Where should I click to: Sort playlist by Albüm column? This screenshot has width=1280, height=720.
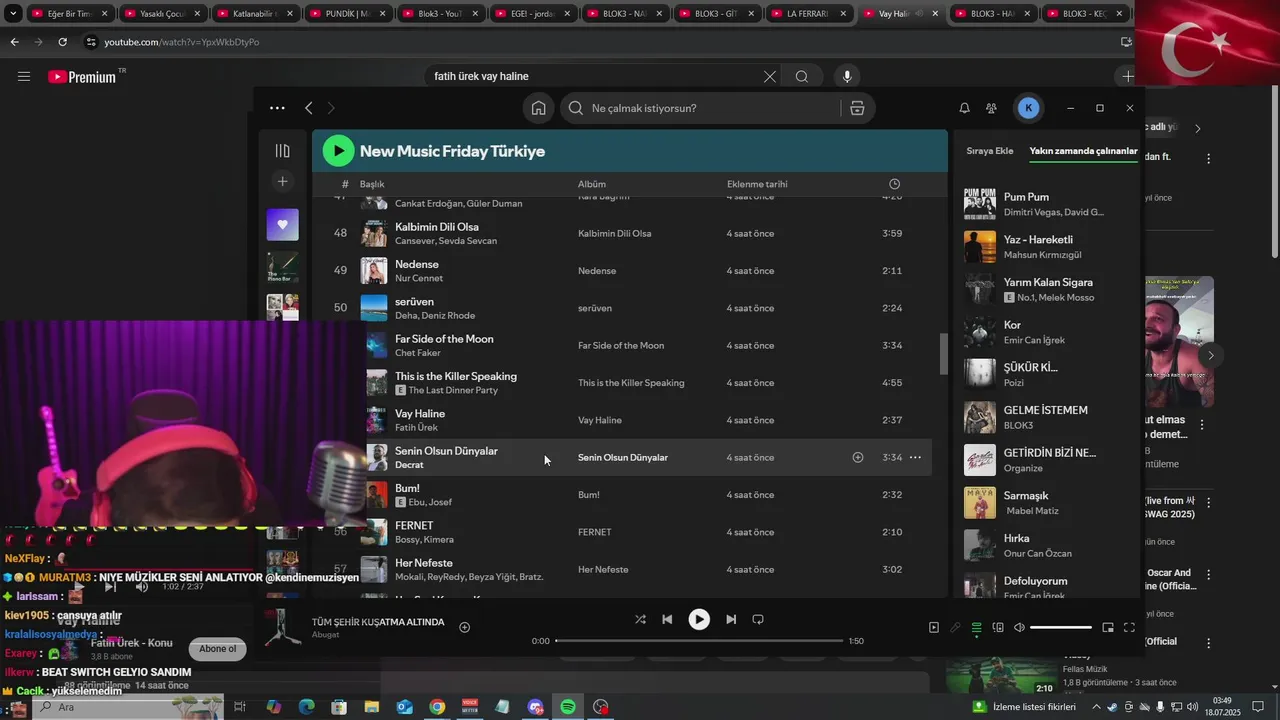592,184
